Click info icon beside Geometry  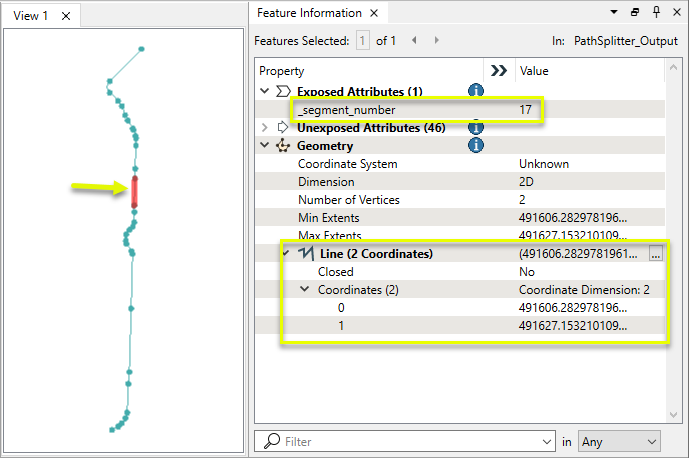pyautogui.click(x=476, y=145)
